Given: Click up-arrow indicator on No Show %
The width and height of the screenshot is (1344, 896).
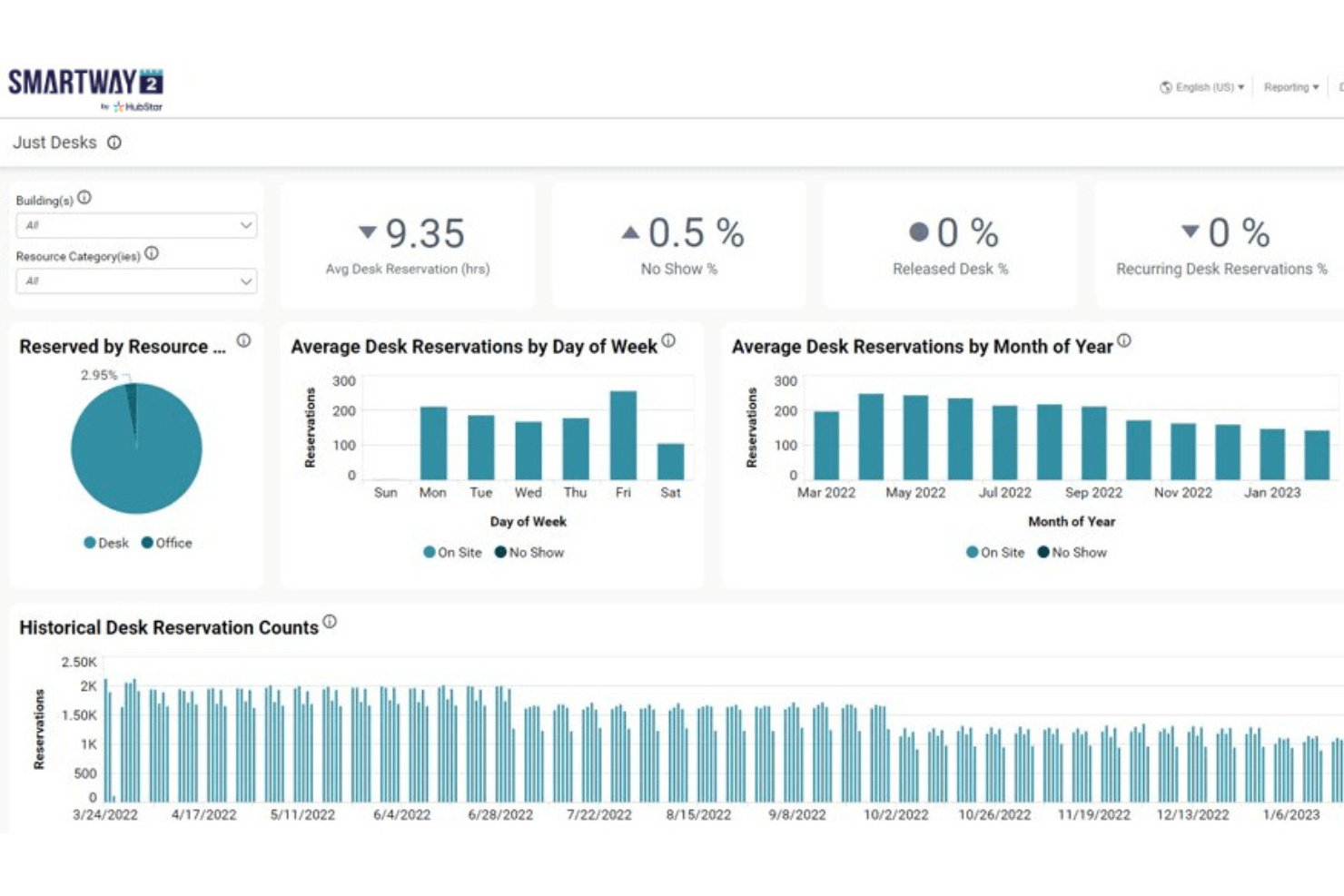Looking at the screenshot, I should point(630,232).
